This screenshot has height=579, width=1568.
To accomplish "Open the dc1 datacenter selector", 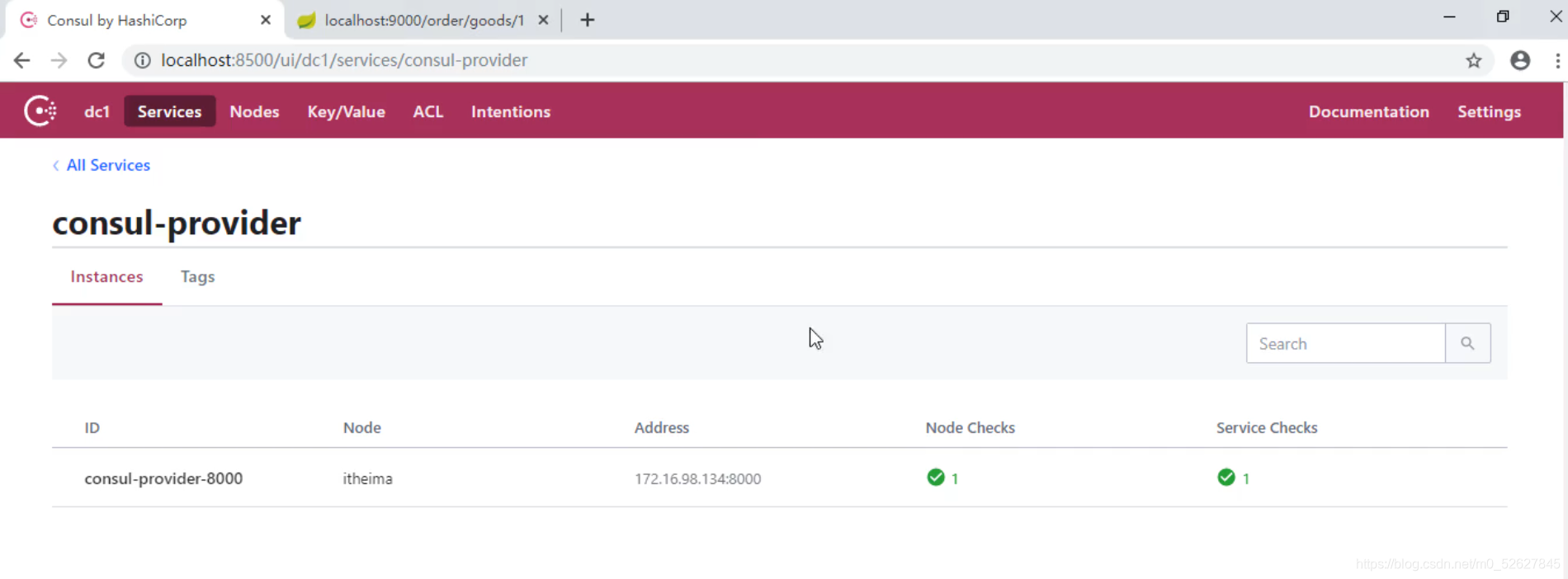I will tap(97, 111).
